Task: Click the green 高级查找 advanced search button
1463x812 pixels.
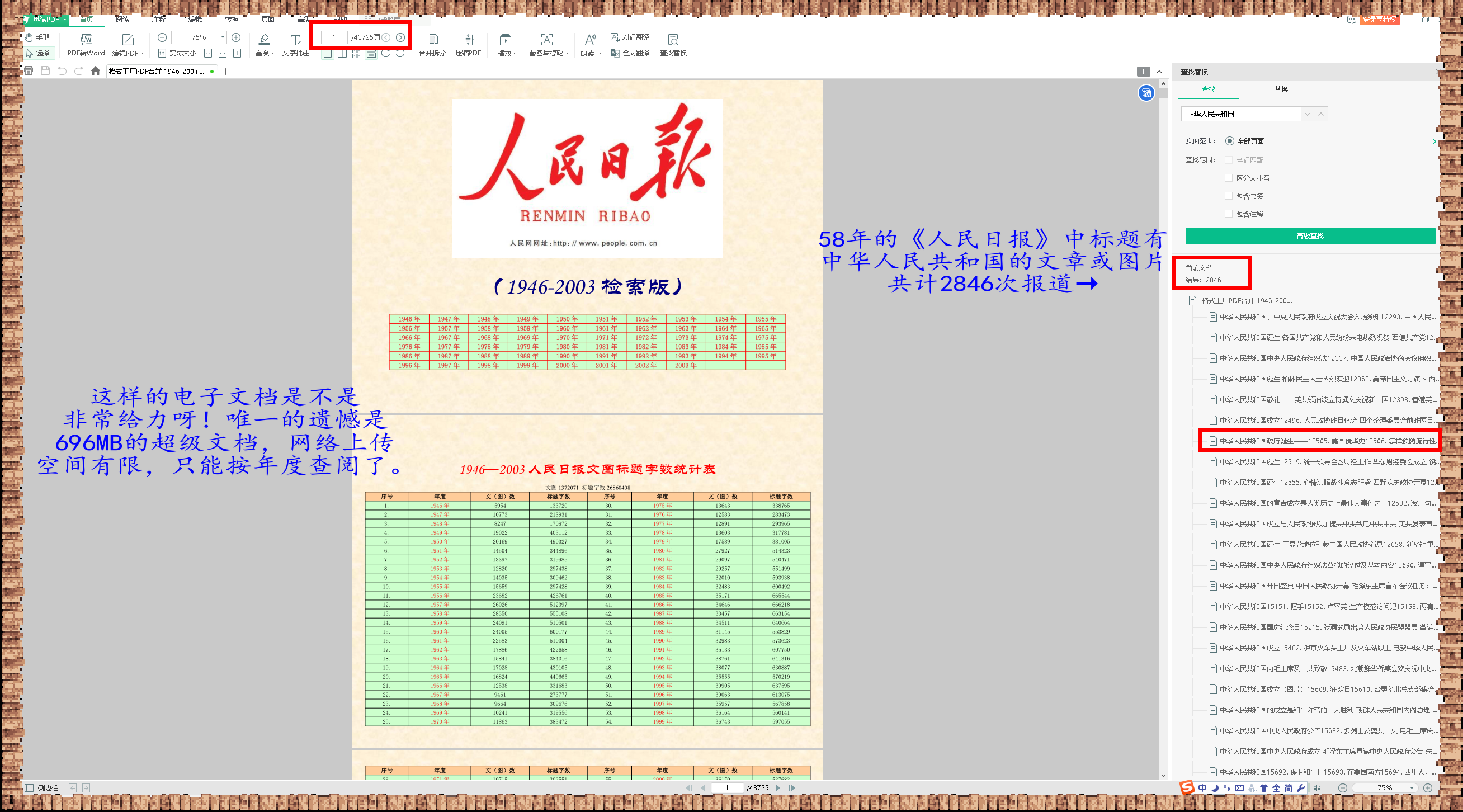Action: [1310, 235]
